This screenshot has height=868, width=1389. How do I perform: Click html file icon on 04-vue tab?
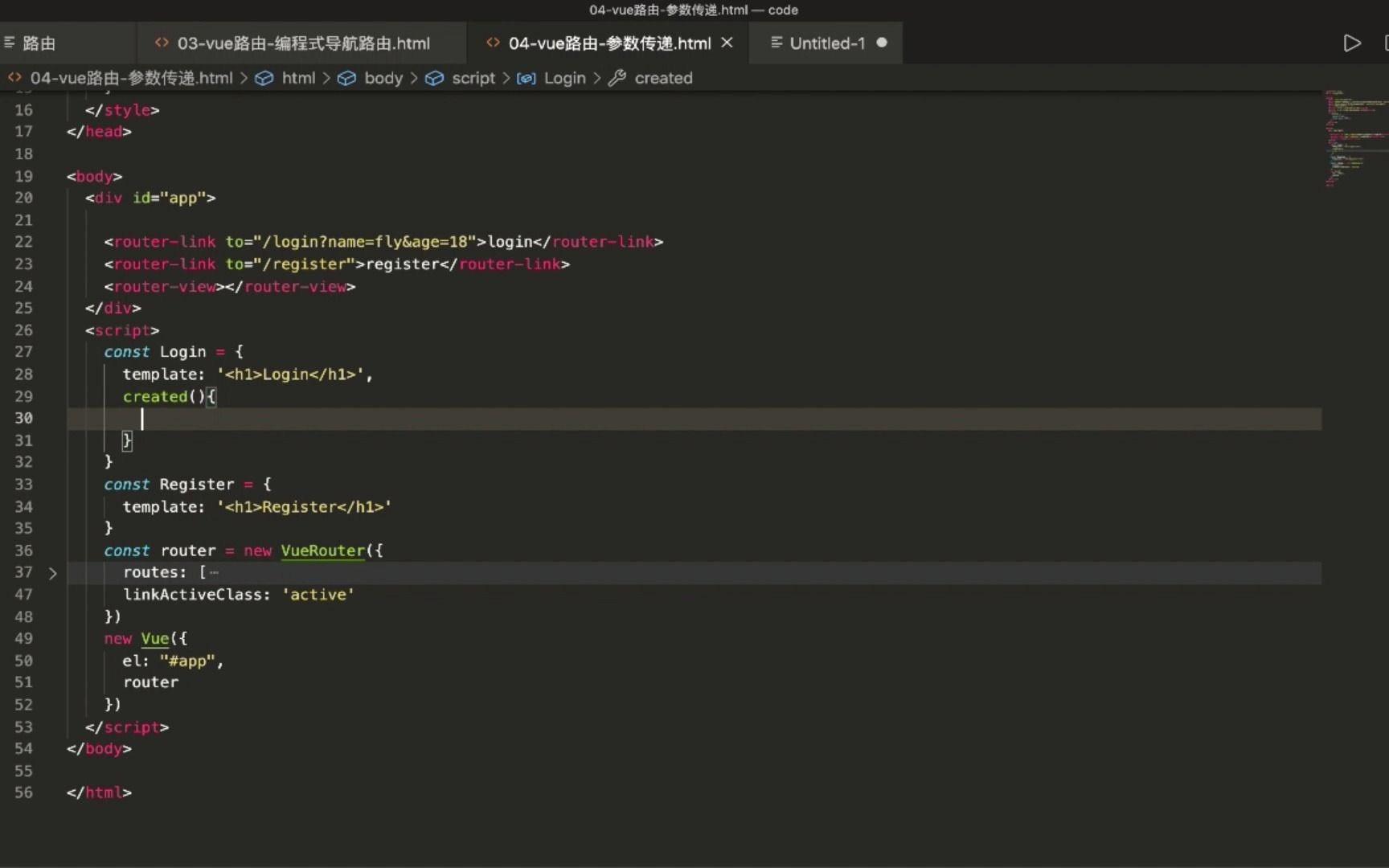493,43
